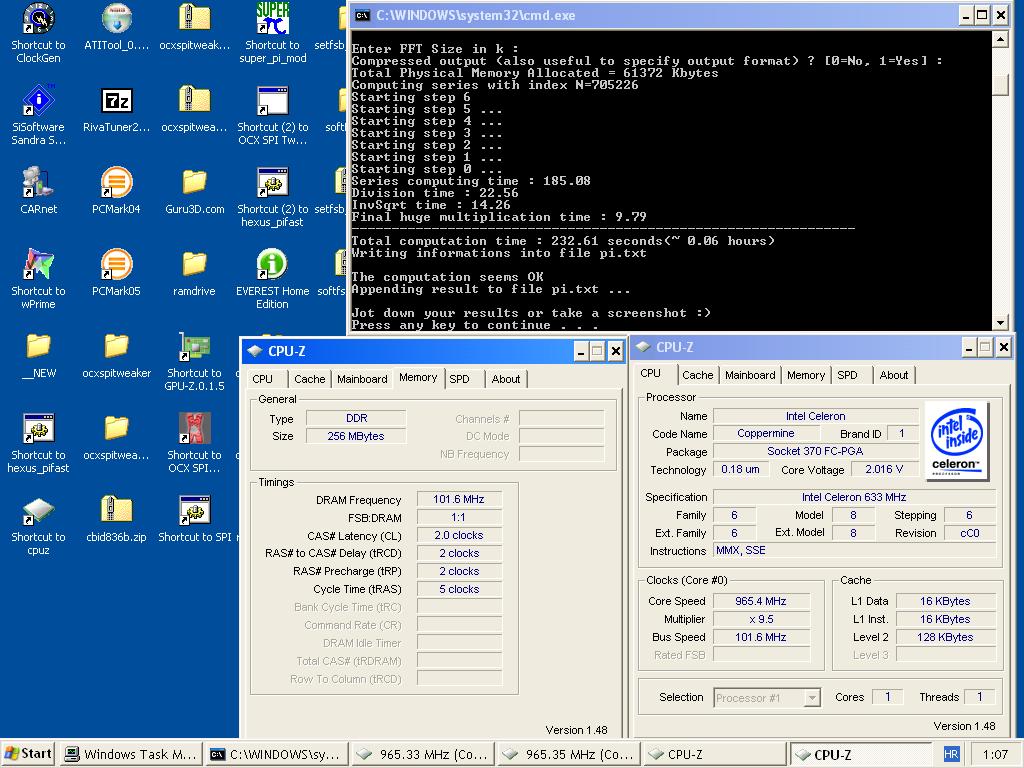This screenshot has width=1024, height=768.
Task: Open Mainboard tab in right CPU-Z window
Action: [x=750, y=375]
